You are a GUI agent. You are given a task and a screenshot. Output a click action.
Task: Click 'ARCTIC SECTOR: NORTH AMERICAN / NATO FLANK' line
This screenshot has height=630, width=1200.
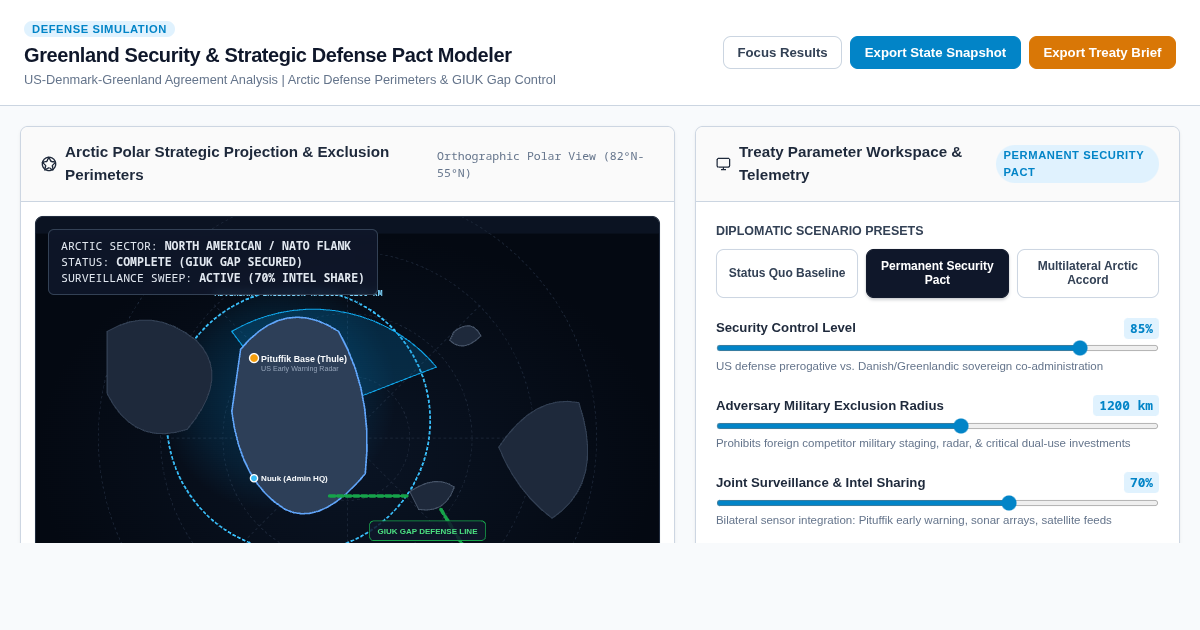(206, 246)
